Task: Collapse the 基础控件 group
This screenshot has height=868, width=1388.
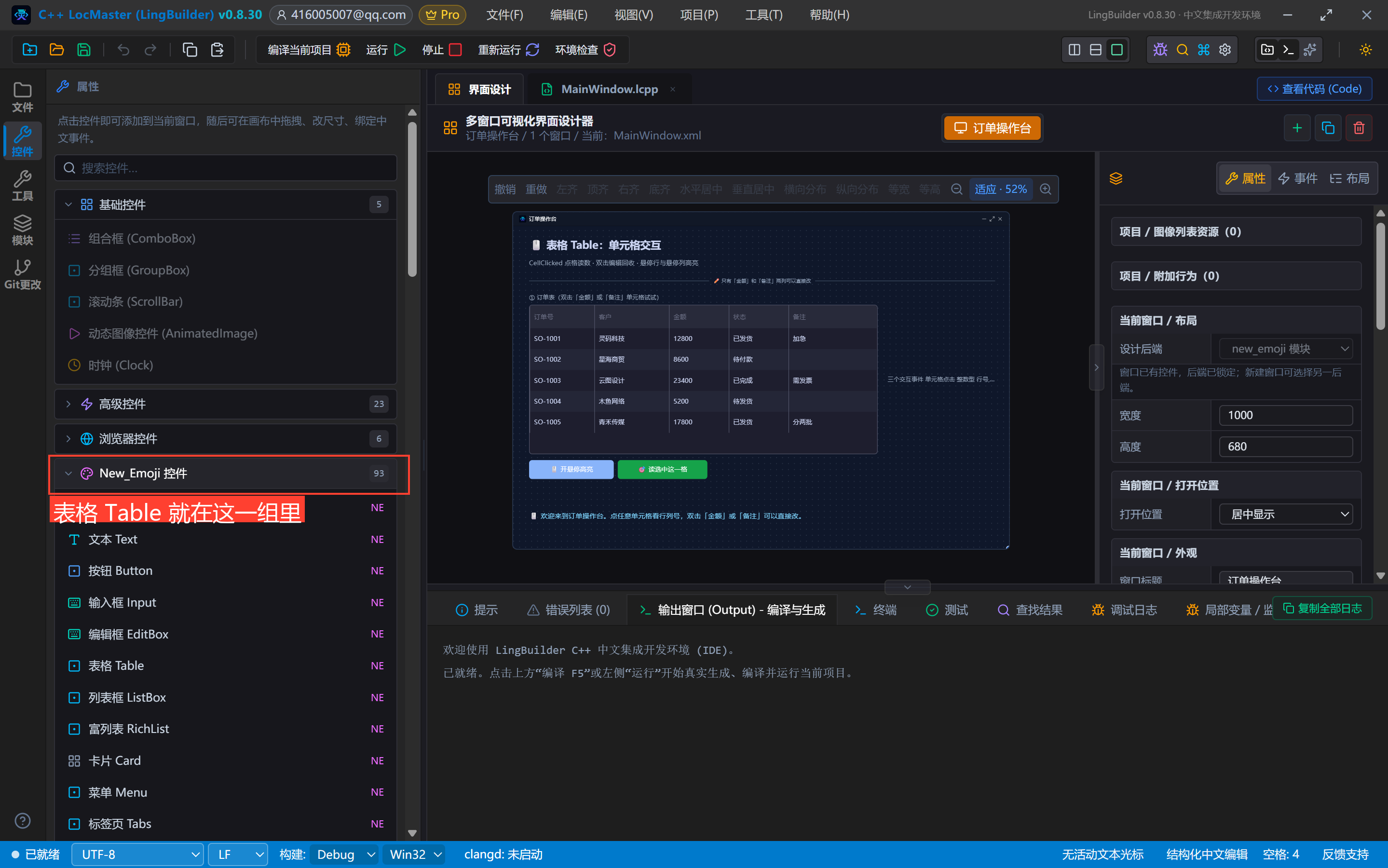Action: [226, 204]
